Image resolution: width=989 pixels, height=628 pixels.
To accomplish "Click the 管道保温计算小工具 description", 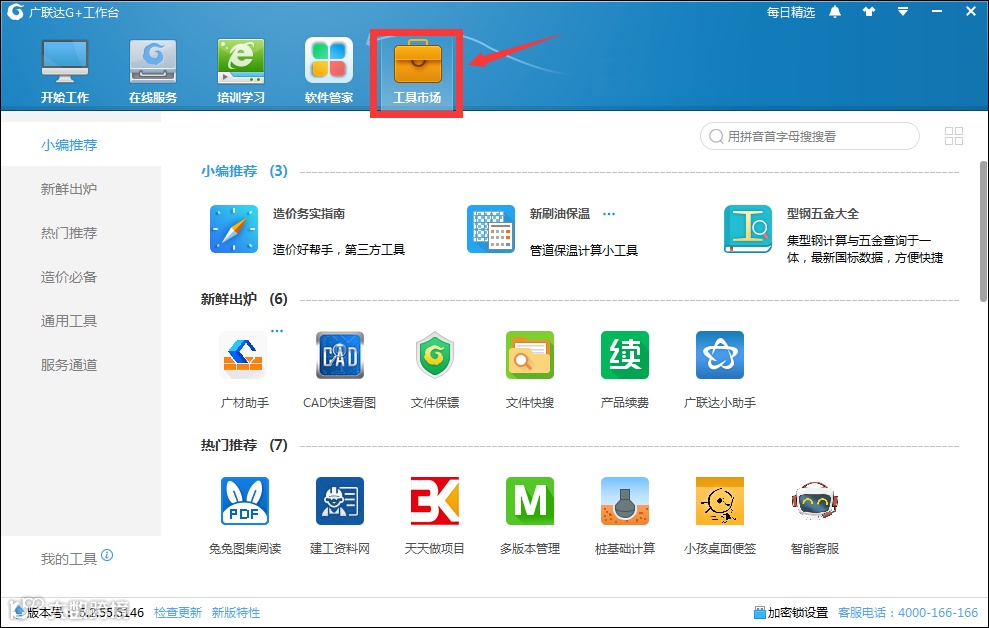I will pos(583,251).
